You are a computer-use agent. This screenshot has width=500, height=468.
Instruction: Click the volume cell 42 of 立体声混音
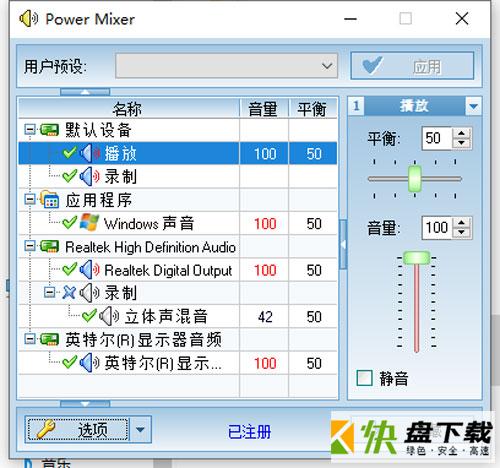pos(264,316)
